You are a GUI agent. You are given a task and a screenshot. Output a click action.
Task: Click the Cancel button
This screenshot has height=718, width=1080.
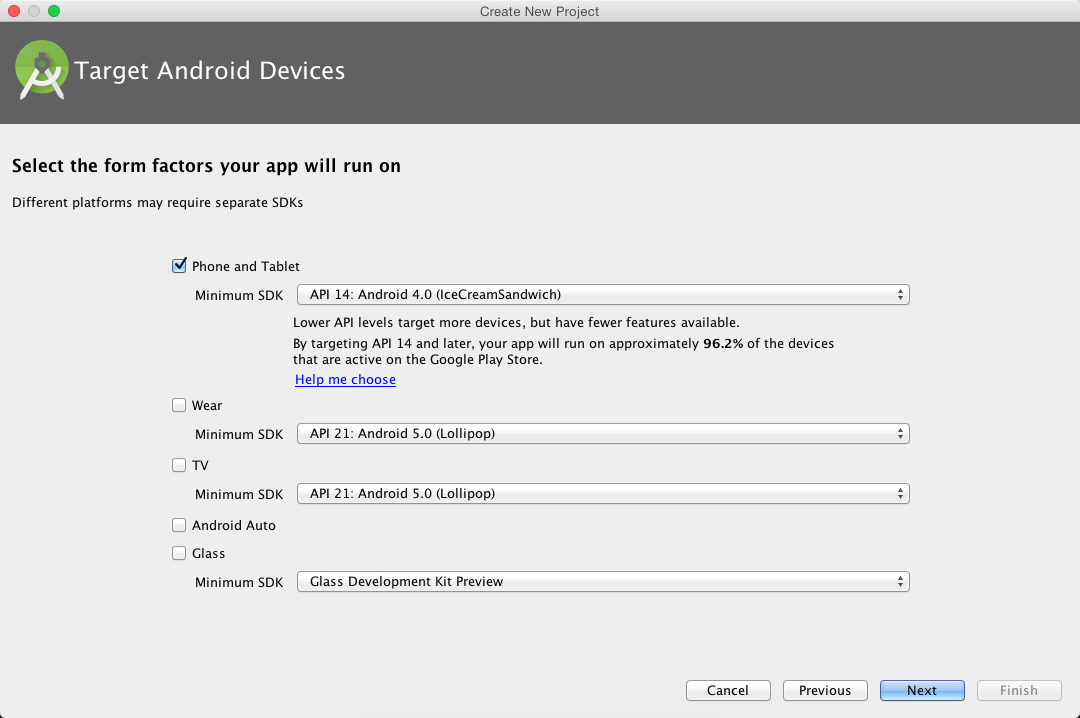coord(728,690)
